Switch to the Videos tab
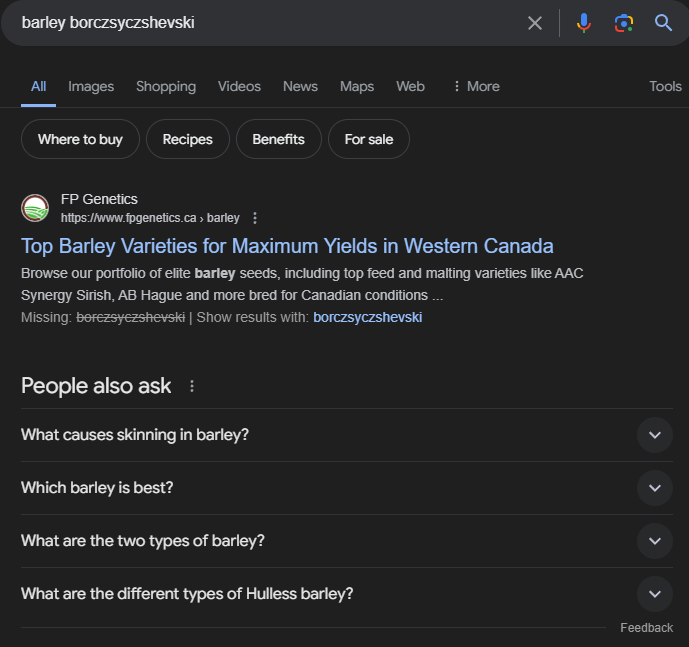 point(239,86)
